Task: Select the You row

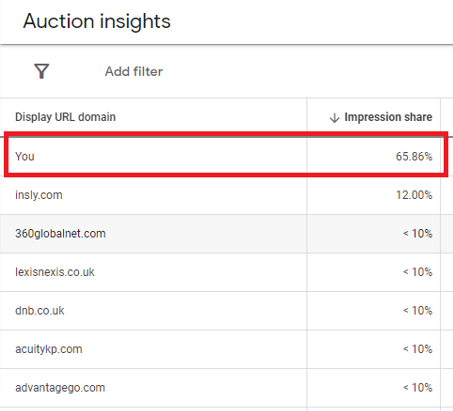Action: 226,154
